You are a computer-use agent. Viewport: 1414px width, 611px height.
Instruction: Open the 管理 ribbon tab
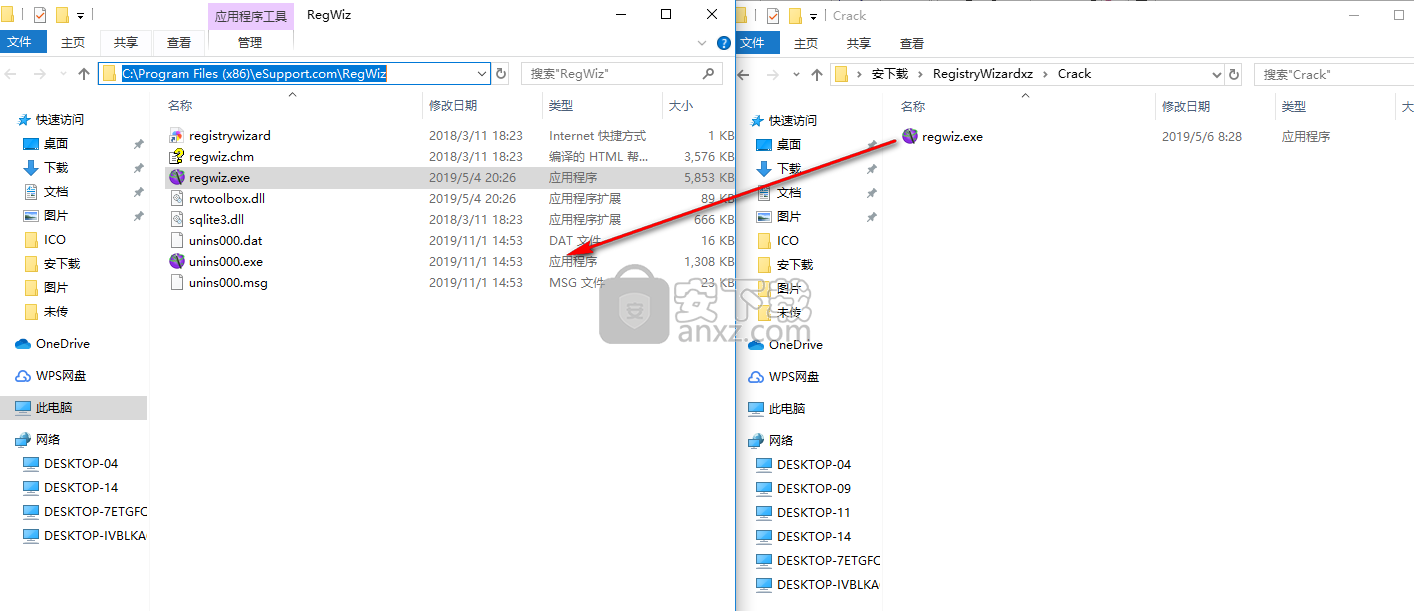click(250, 42)
